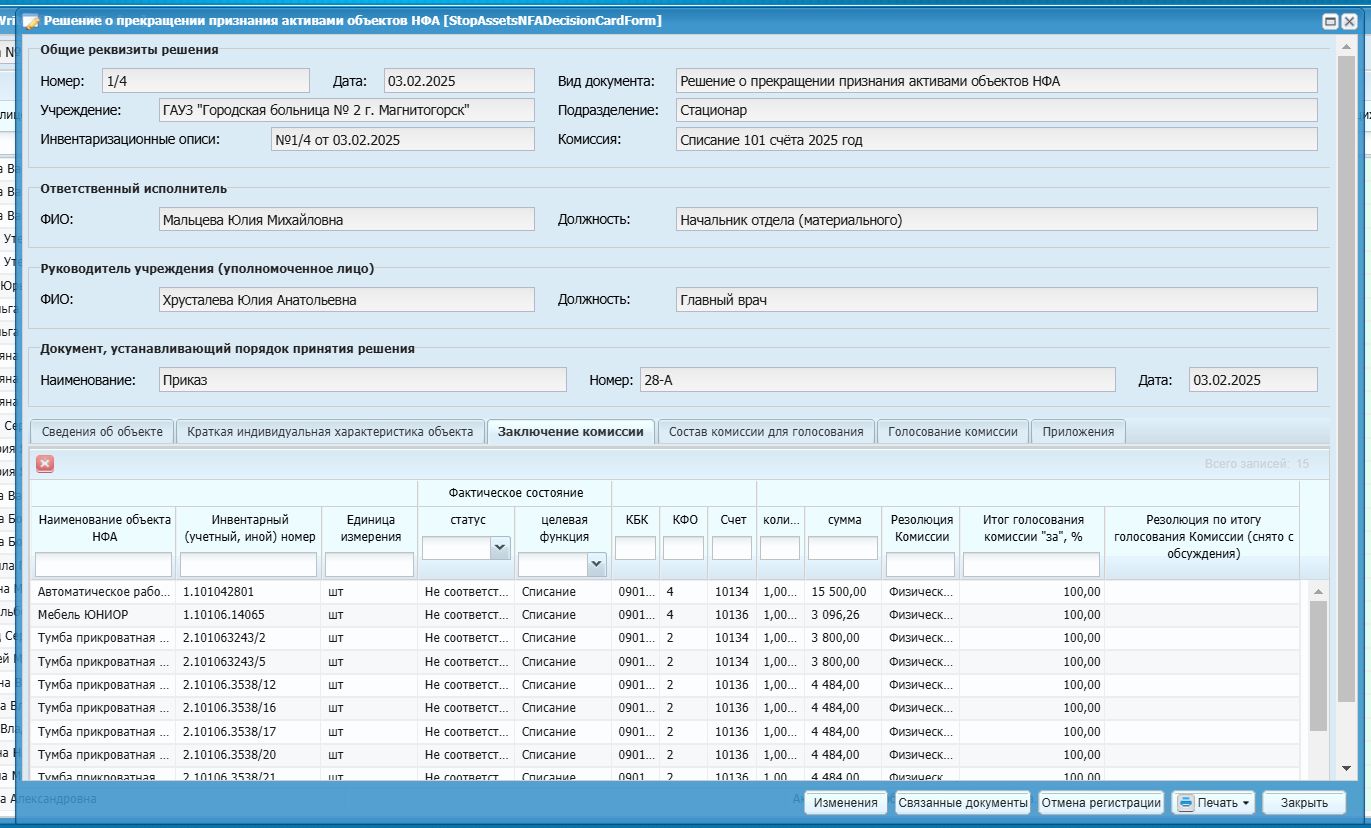Open the Голосование комиссии tab
This screenshot has width=1371, height=828.
pos(953,432)
